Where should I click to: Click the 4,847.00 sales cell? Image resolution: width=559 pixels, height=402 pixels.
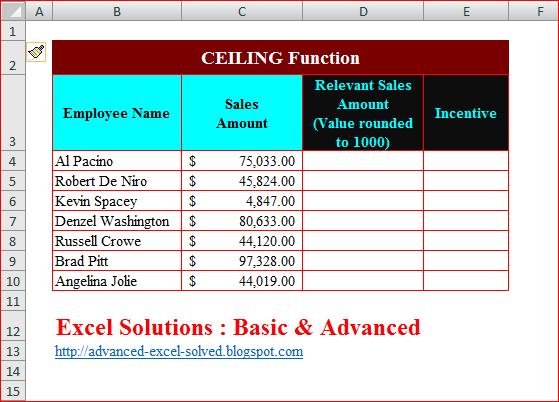(242, 201)
